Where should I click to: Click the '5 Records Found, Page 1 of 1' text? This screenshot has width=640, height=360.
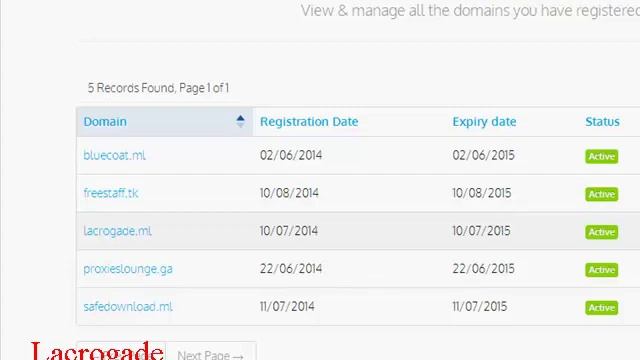click(158, 88)
